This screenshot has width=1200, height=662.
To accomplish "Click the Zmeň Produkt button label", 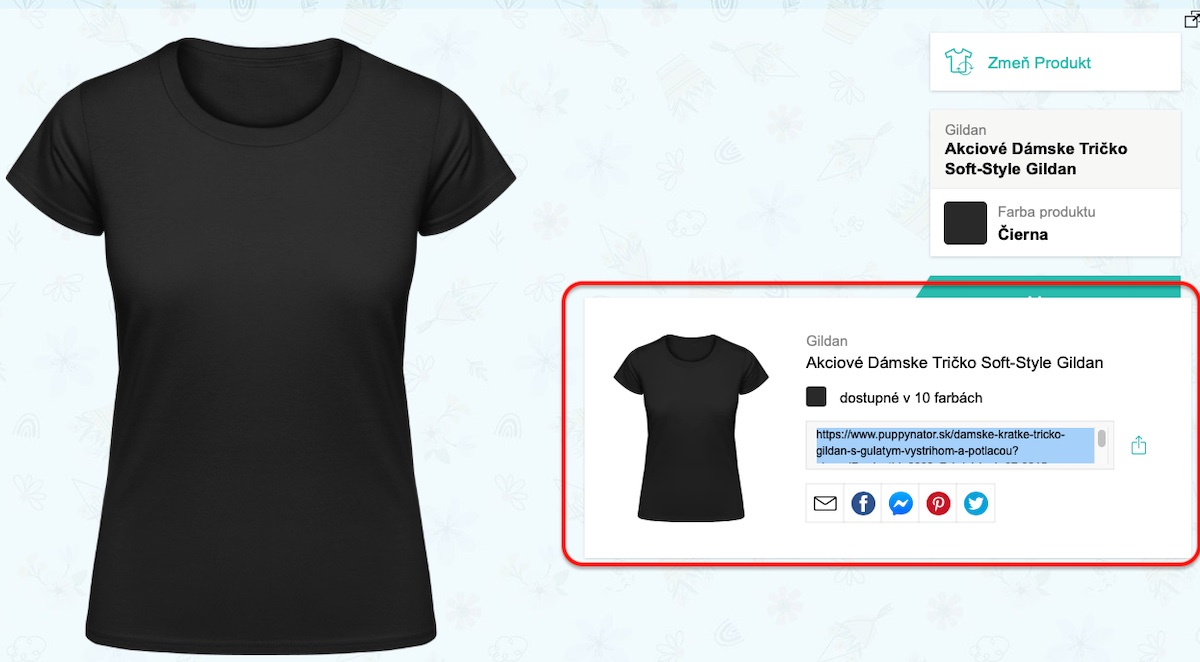I will (x=1039, y=63).
